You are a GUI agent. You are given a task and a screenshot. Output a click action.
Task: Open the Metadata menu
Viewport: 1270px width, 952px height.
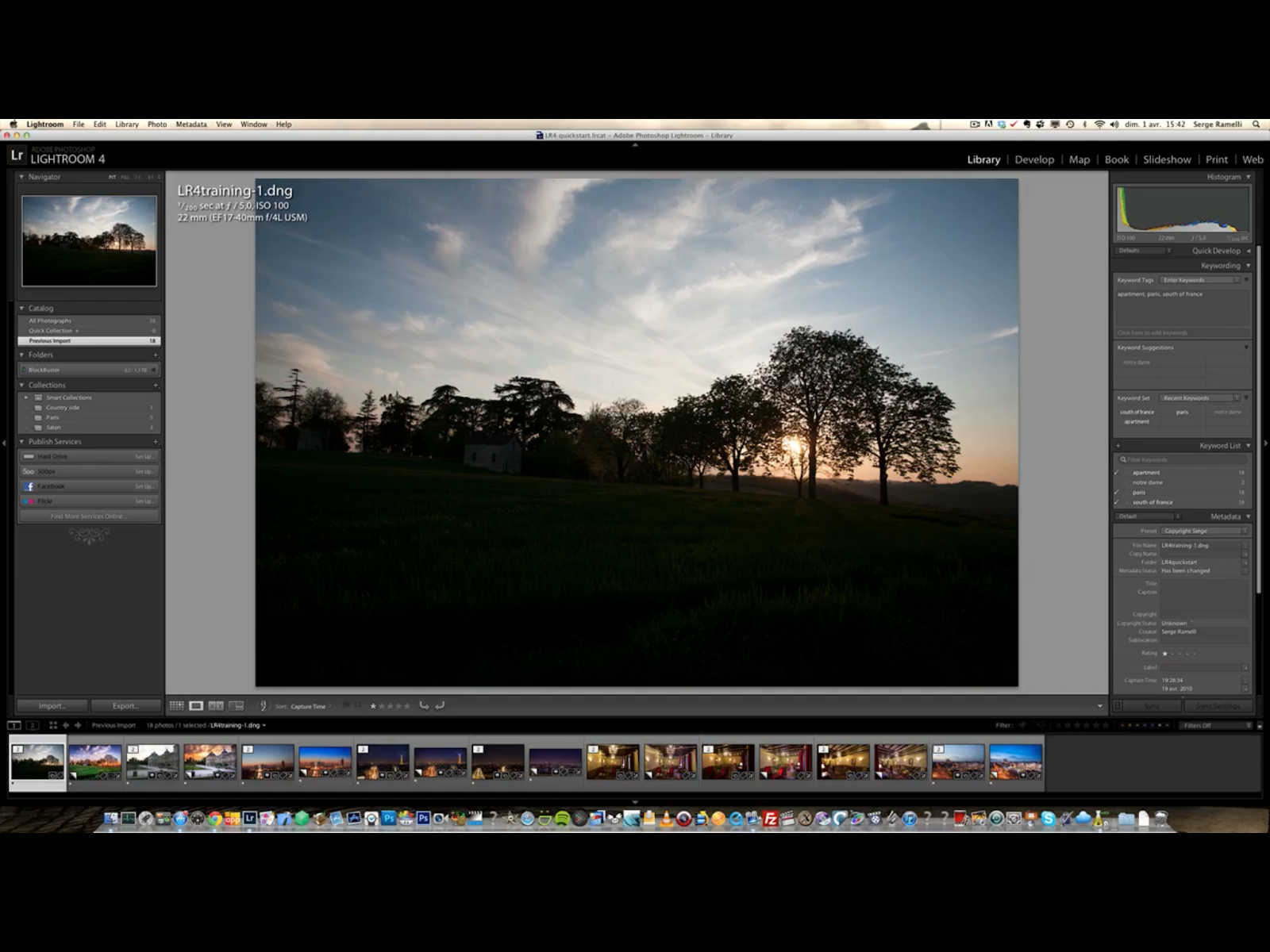(191, 125)
